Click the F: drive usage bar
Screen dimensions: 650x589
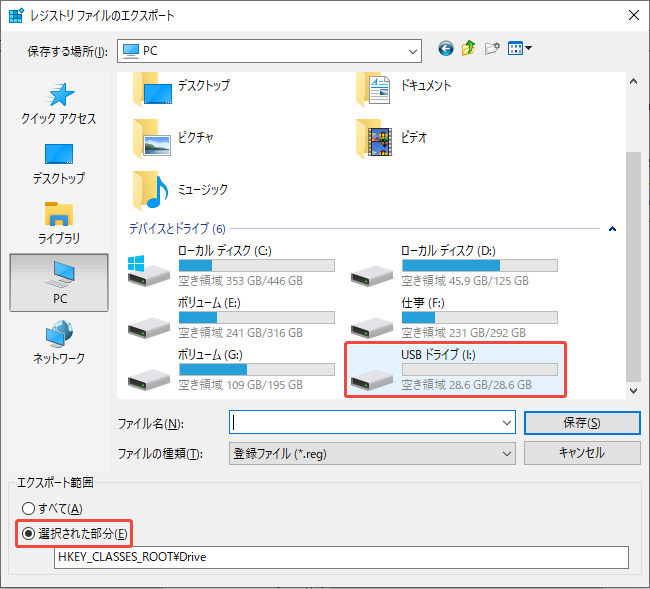(480, 318)
